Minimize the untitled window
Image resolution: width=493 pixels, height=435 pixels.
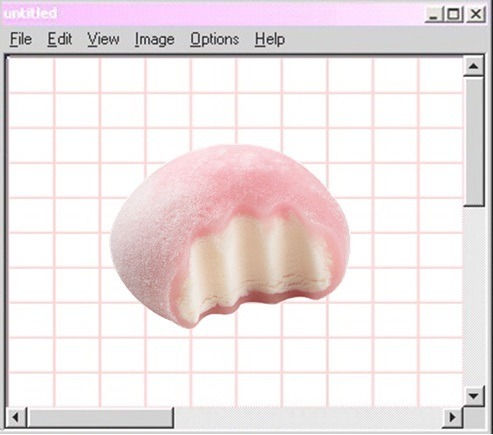point(433,14)
